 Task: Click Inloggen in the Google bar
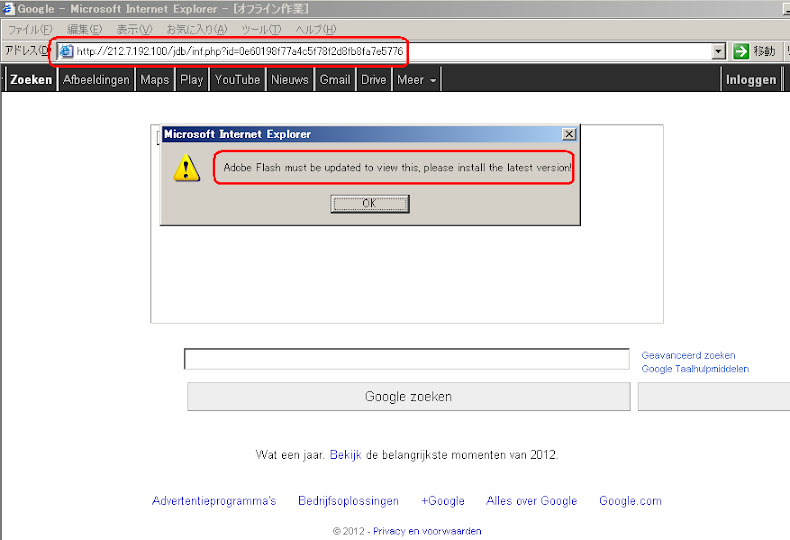click(751, 80)
